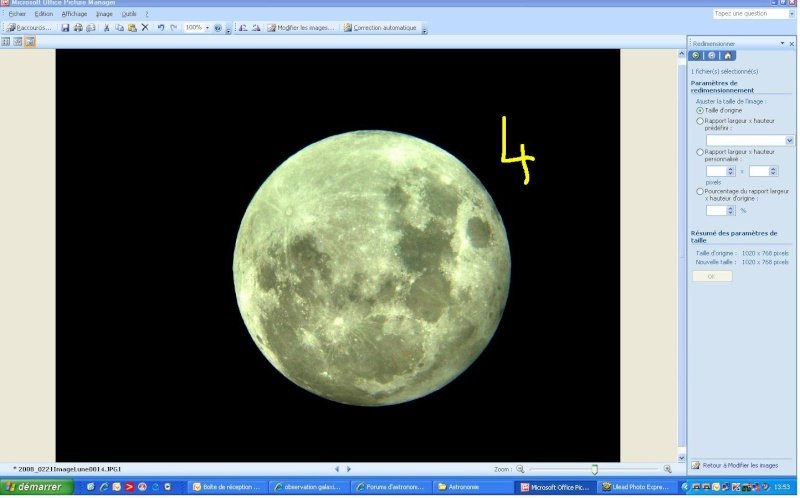Open Modifier les images

[301, 28]
